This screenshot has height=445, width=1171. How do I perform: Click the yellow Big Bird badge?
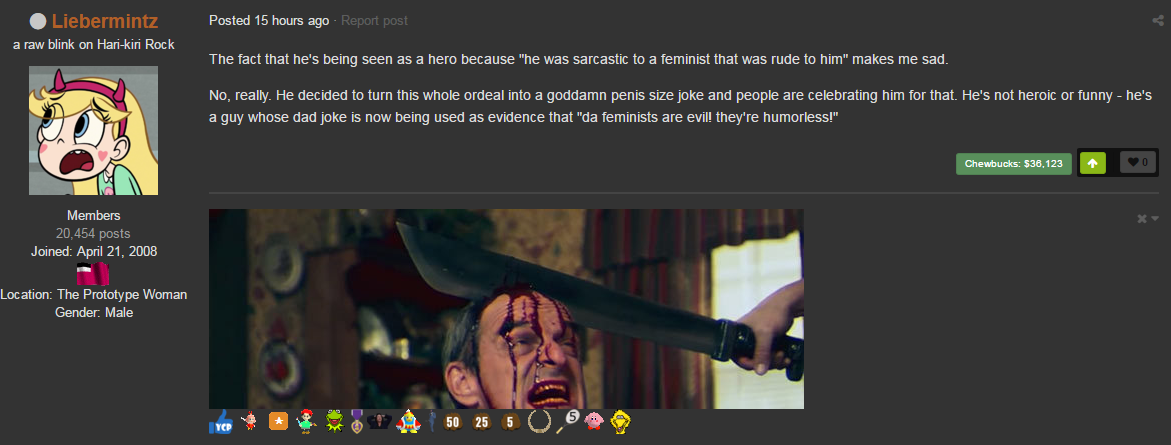click(x=623, y=422)
